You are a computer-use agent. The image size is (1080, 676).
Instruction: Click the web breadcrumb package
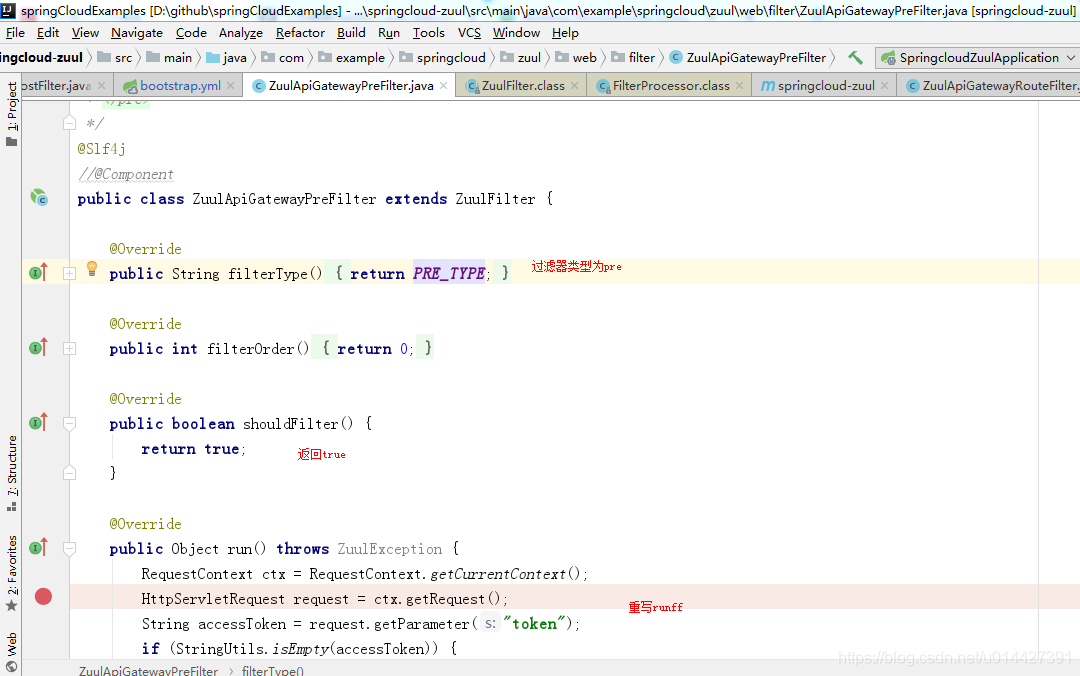[576, 58]
